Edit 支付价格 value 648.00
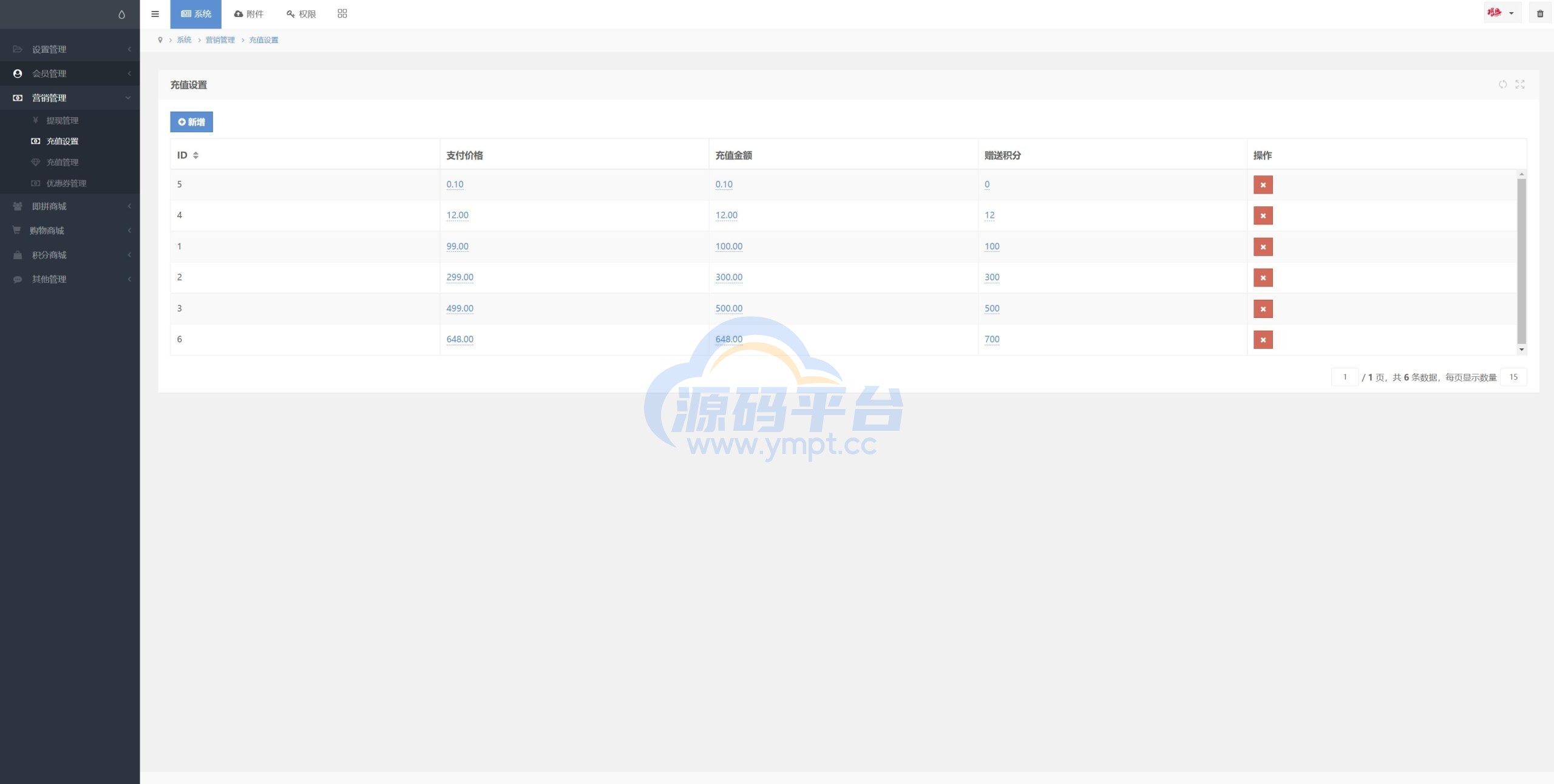Viewport: 1554px width, 784px height. [x=460, y=339]
